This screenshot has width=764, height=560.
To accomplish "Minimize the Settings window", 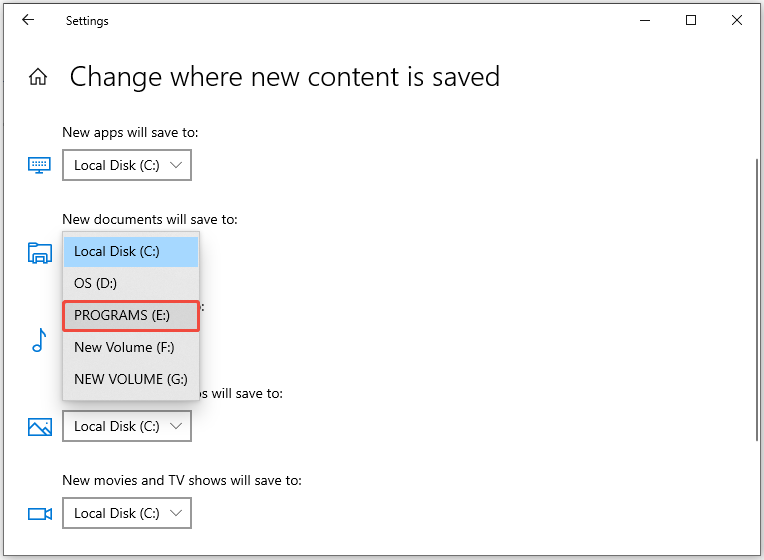I will tap(644, 20).
